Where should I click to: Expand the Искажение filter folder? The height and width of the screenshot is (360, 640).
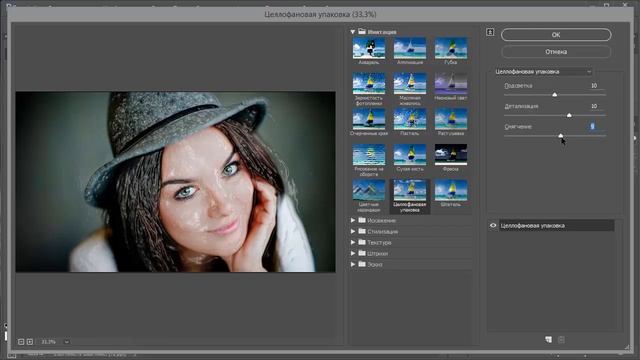pos(353,220)
